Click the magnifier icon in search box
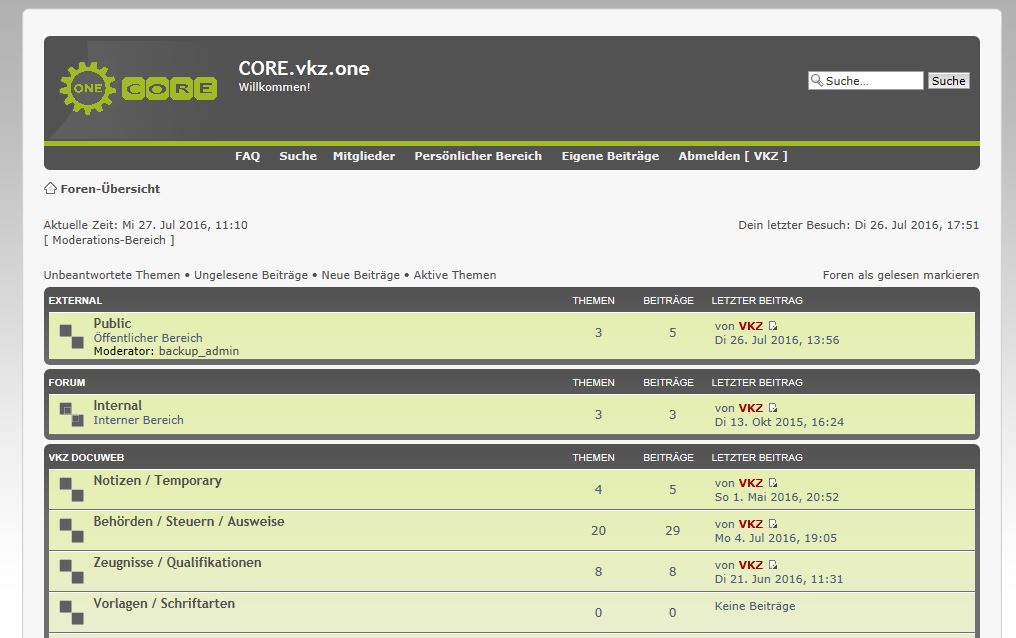The height and width of the screenshot is (638, 1016). [x=817, y=81]
